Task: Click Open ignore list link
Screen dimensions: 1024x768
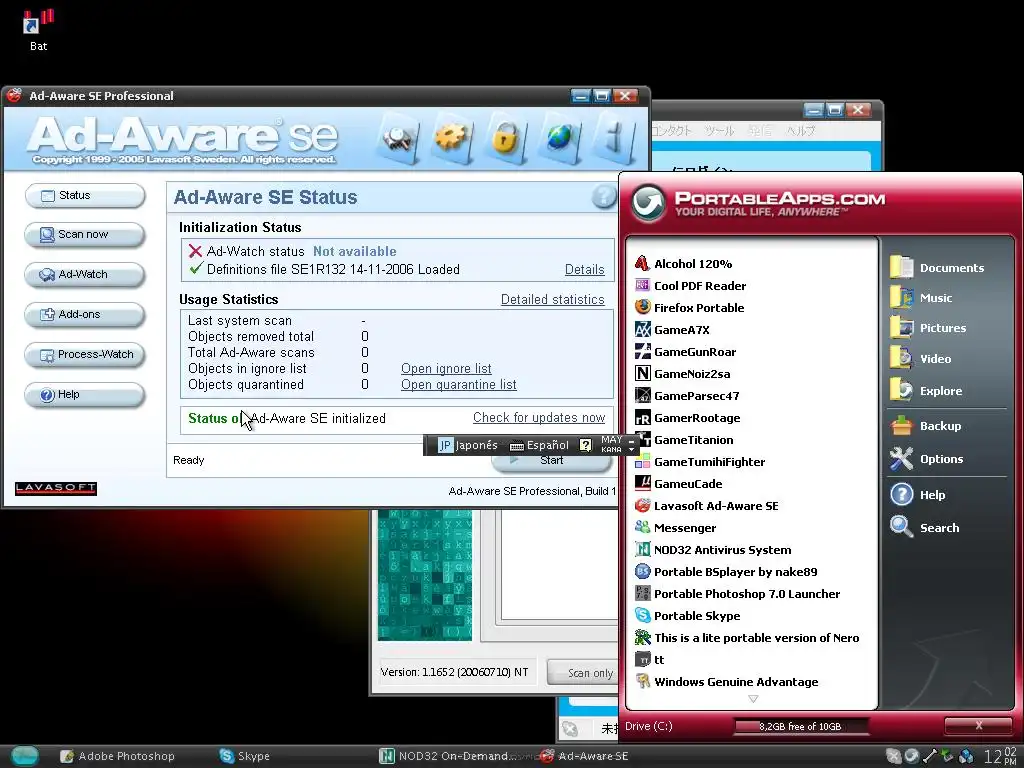Action: tap(446, 368)
